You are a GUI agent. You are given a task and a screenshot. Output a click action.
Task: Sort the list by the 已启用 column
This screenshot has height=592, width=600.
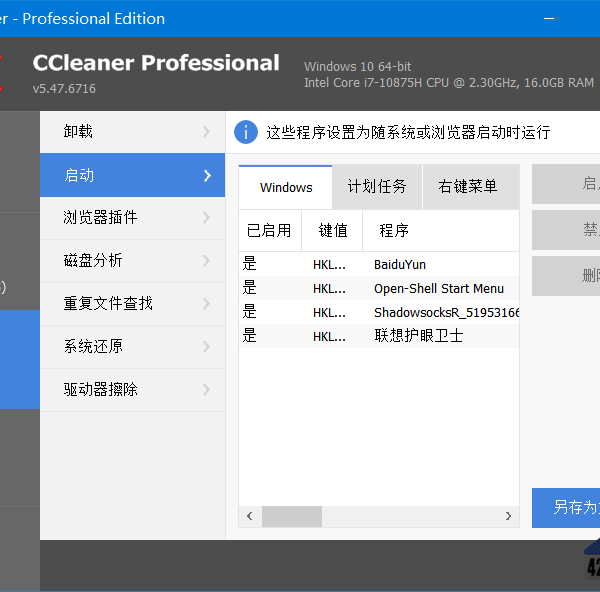(268, 231)
